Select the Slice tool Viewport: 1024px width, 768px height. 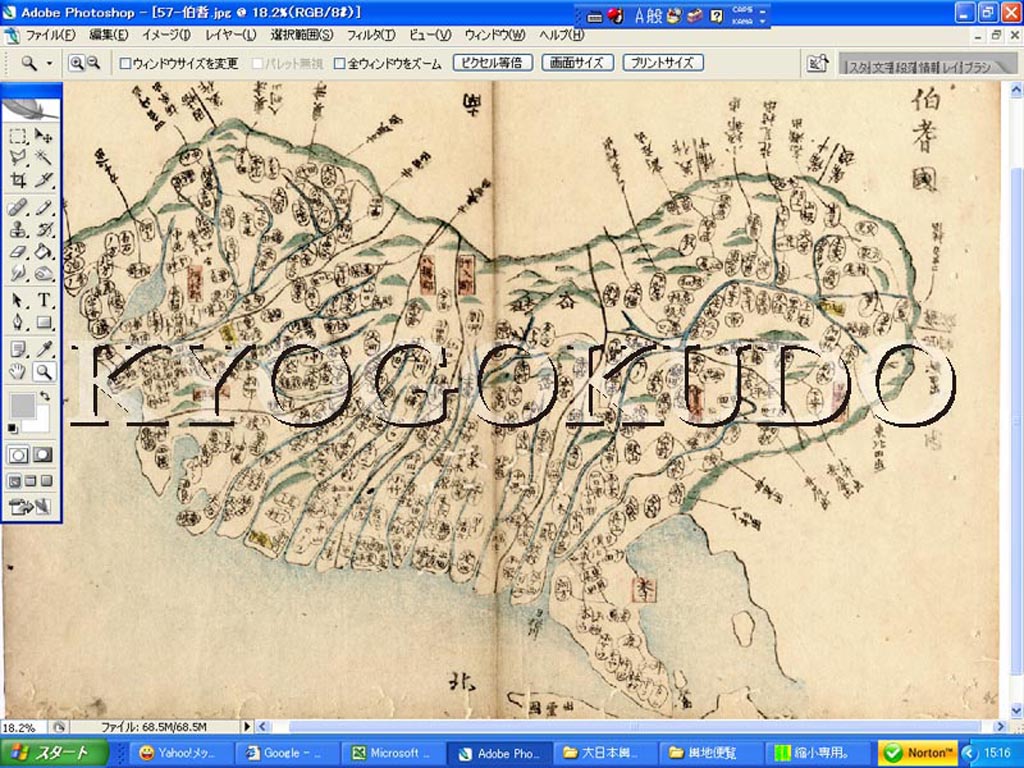[x=44, y=180]
